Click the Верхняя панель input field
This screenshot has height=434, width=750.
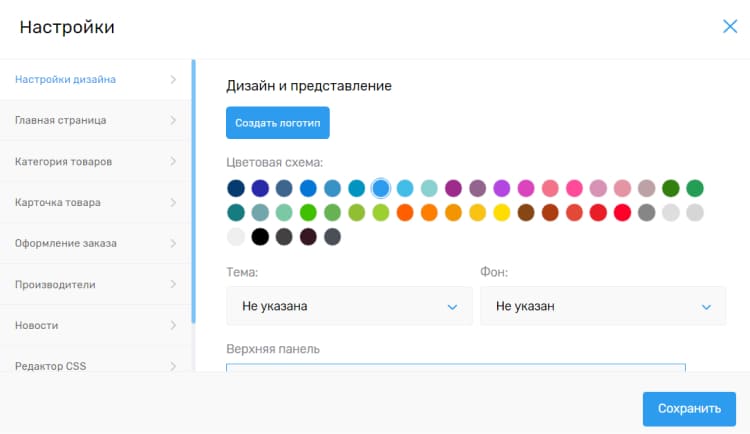pos(456,367)
